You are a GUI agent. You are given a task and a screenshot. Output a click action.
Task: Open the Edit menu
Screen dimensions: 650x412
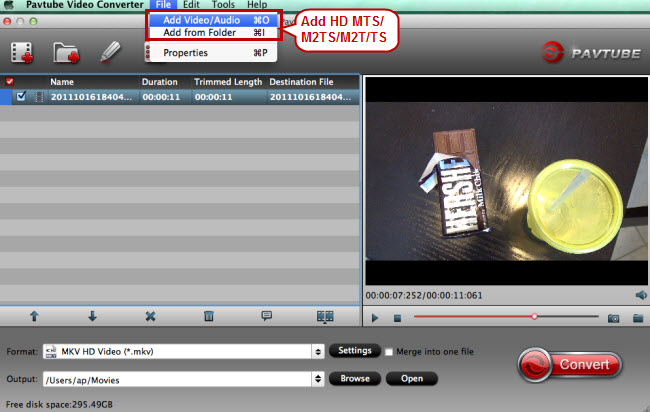(x=191, y=5)
